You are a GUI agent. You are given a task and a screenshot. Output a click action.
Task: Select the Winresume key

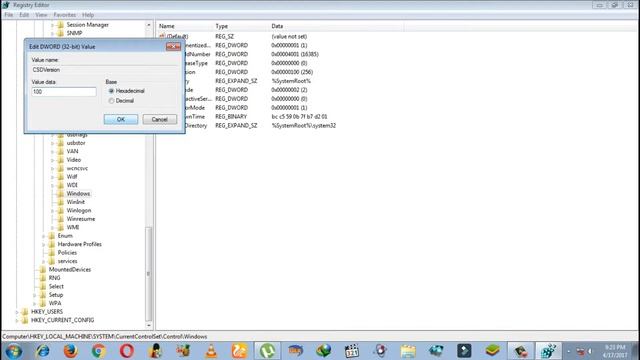pos(81,219)
